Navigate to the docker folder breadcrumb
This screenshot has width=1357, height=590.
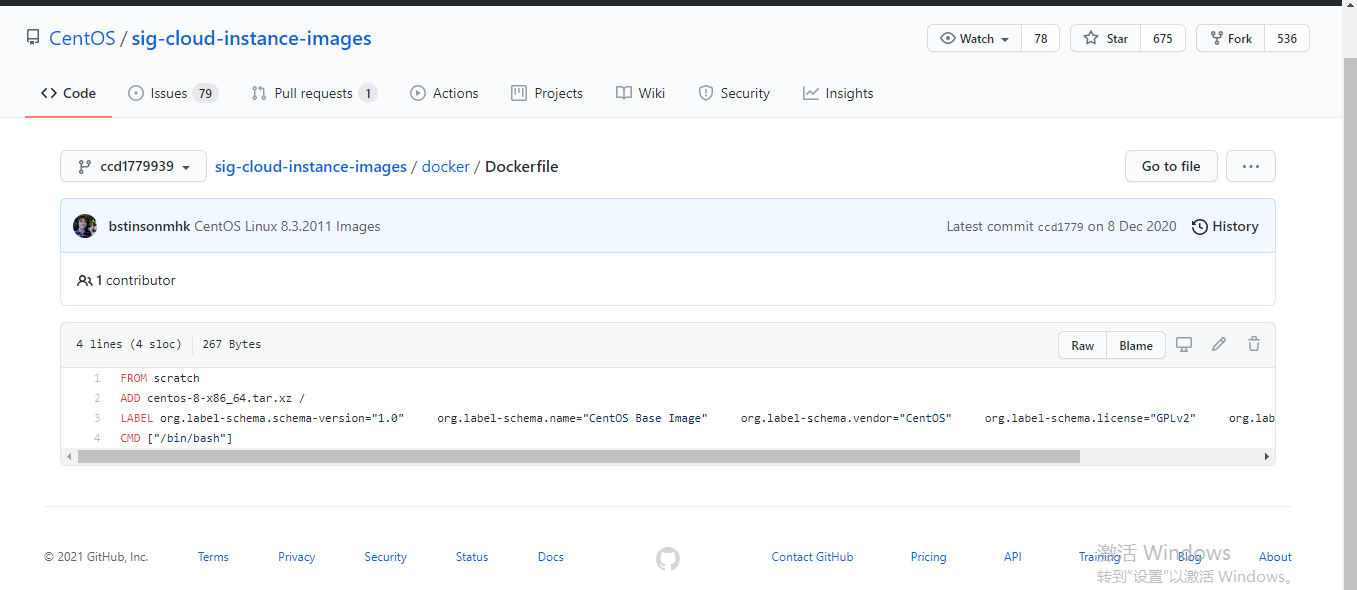point(446,166)
